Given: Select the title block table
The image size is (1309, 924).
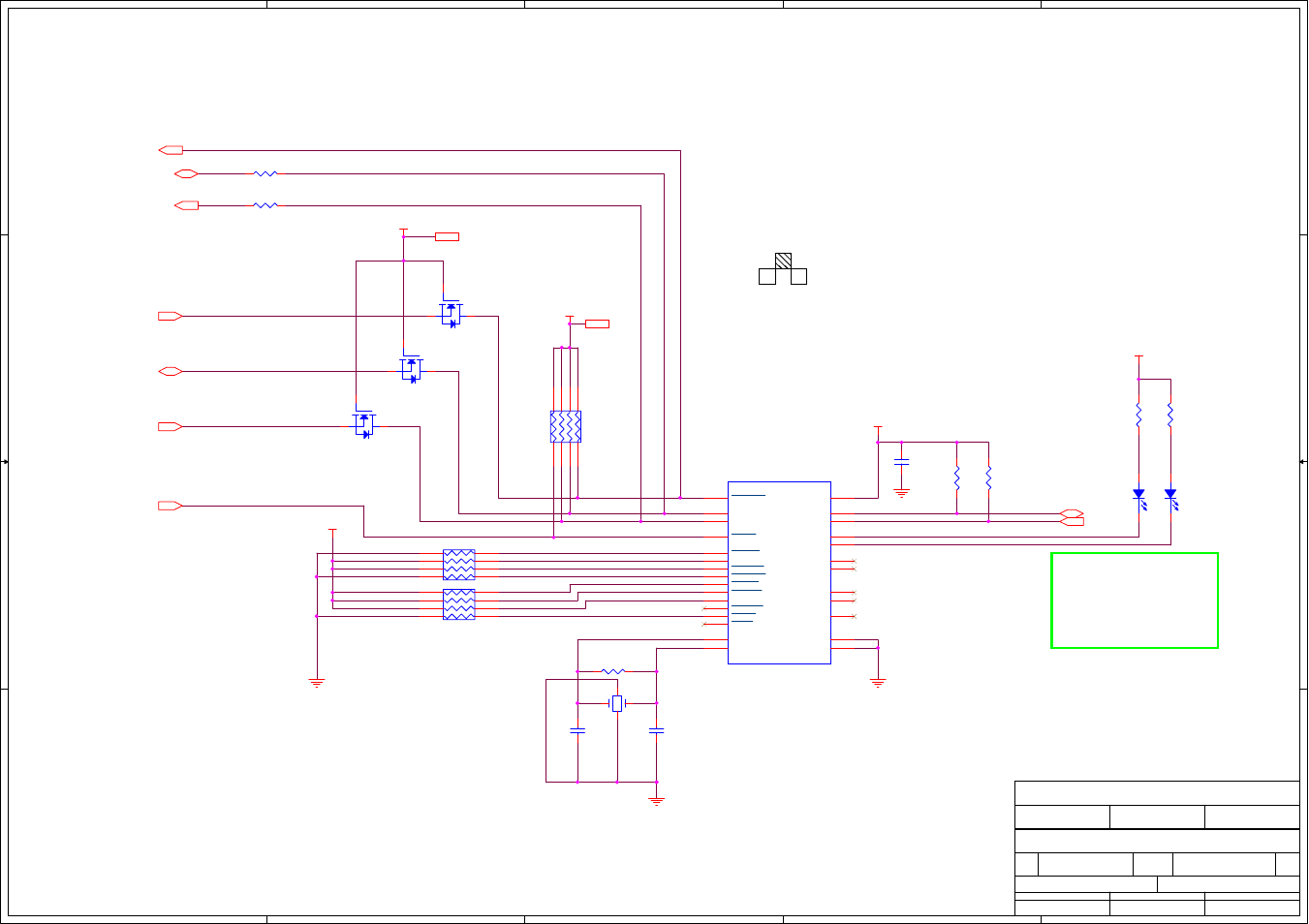Looking at the screenshot, I should point(1157,848).
